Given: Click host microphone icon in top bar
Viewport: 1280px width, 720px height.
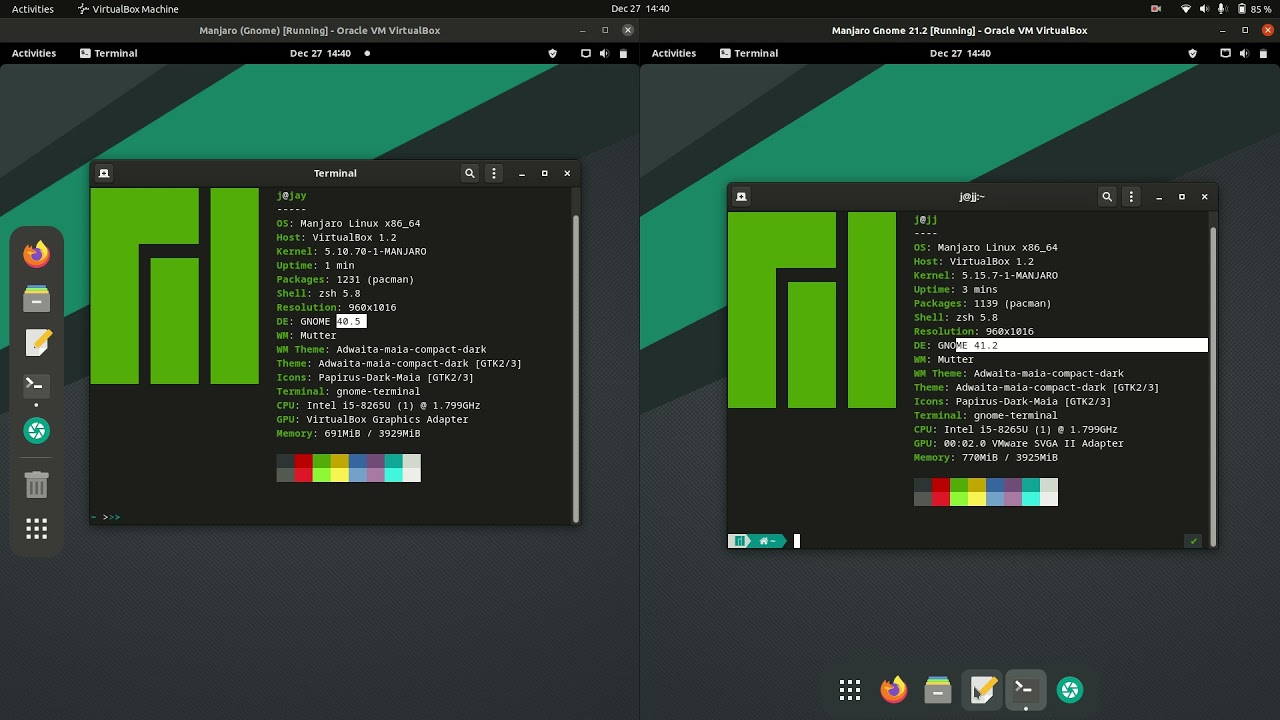Looking at the screenshot, I should (x=1222, y=9).
